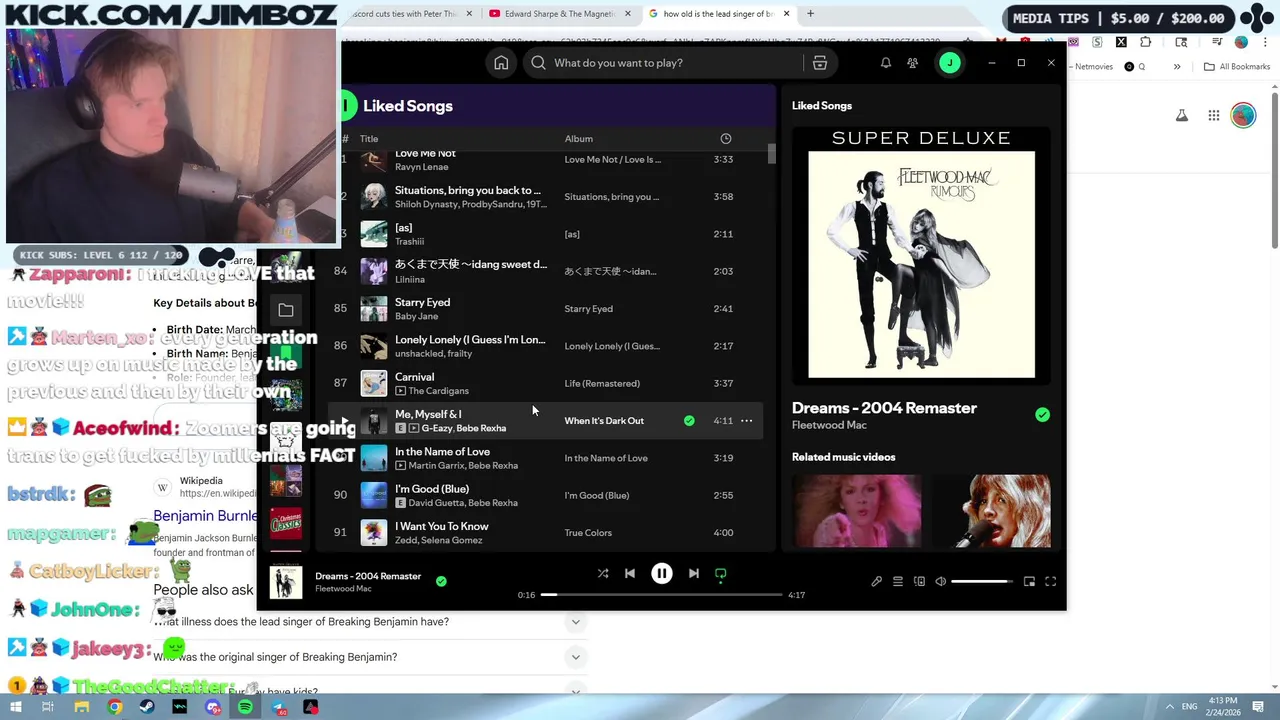Adjust the Spotify volume slider

pyautogui.click(x=981, y=581)
